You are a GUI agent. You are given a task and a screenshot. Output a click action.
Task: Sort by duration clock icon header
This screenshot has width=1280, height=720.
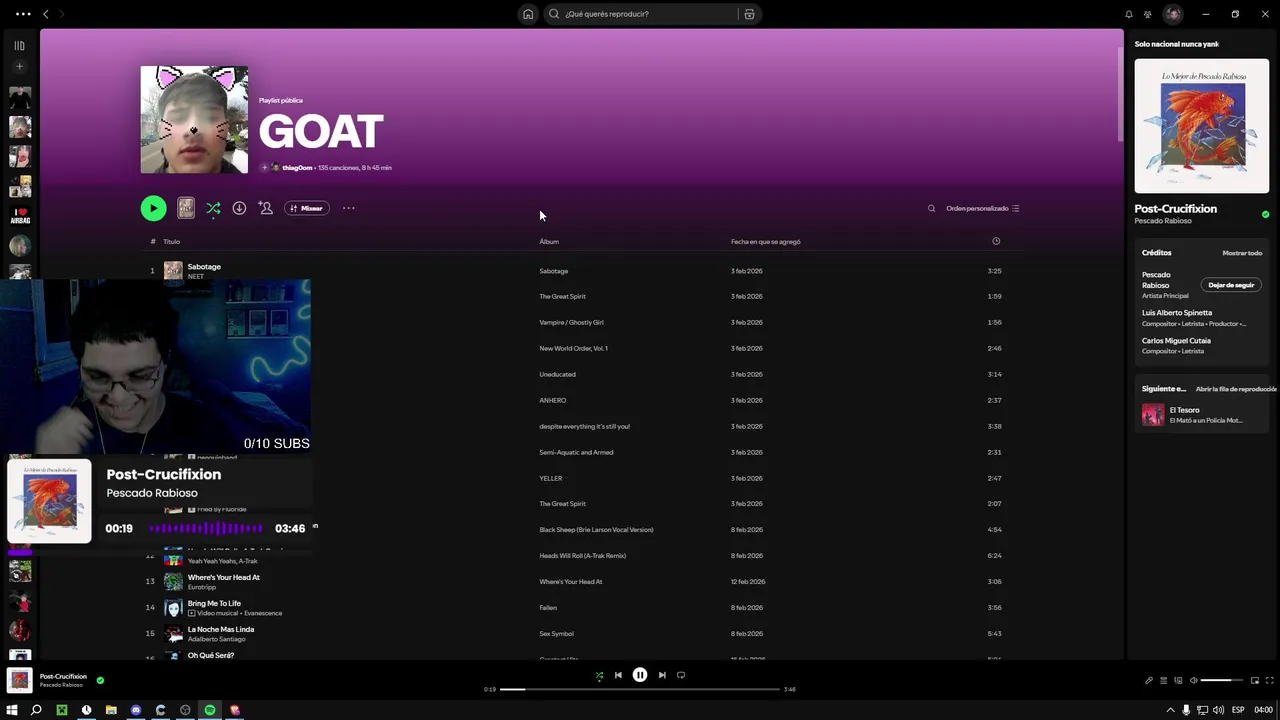tap(995, 241)
